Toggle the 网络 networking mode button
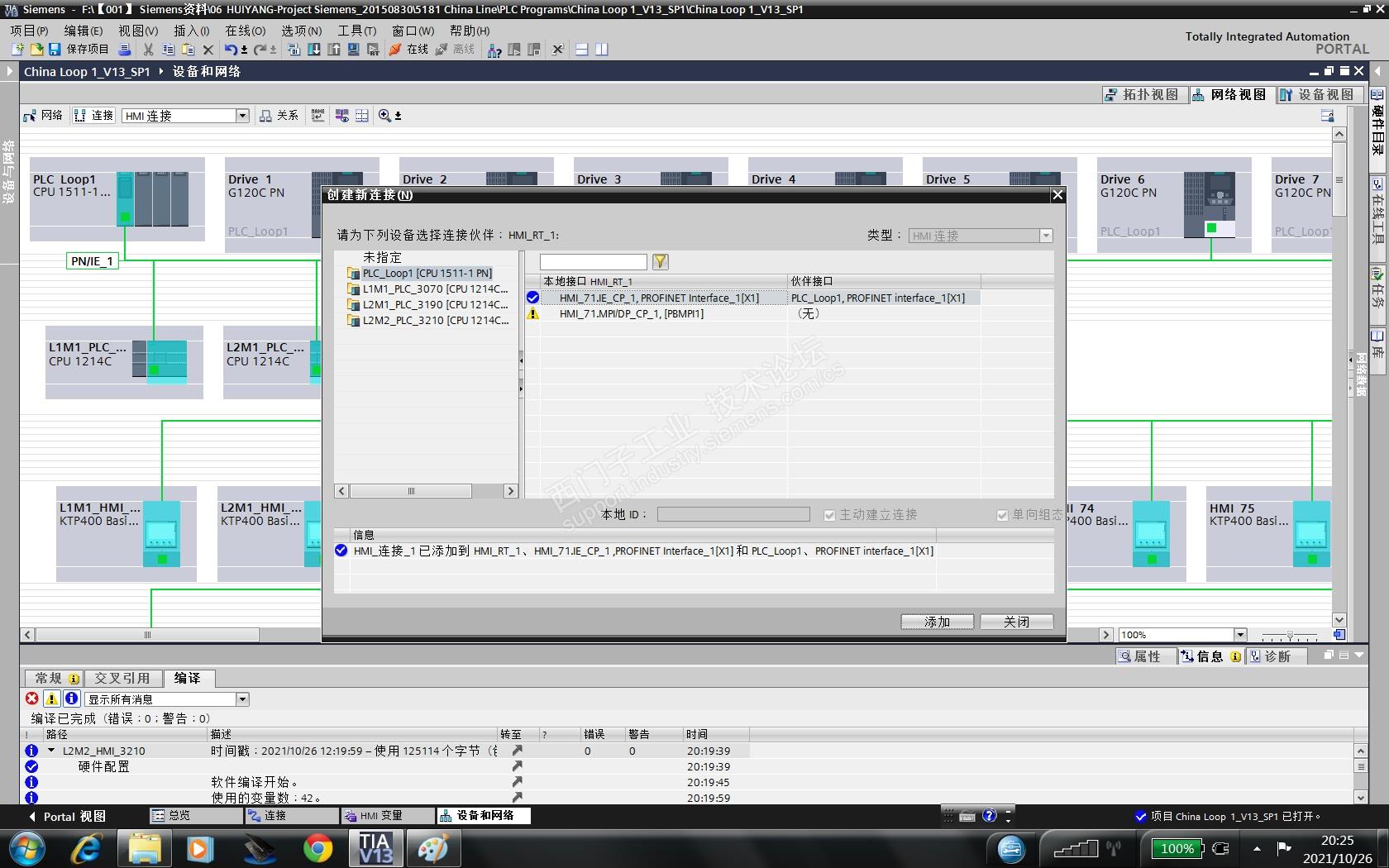The width and height of the screenshot is (1389, 868). (x=43, y=116)
